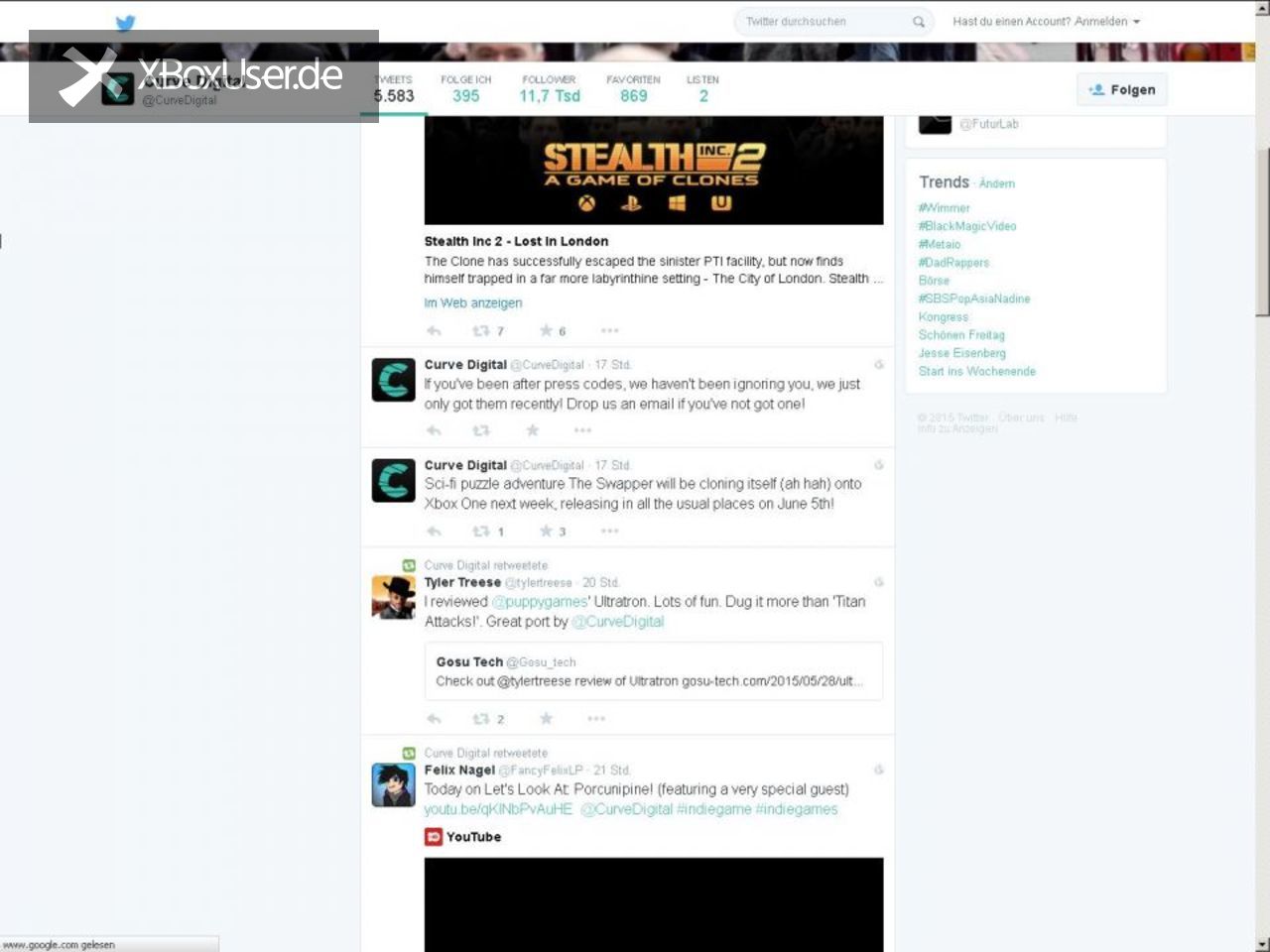This screenshot has height=952, width=1270.
Task: Click the Tyler Treese name link
Action: point(462,583)
